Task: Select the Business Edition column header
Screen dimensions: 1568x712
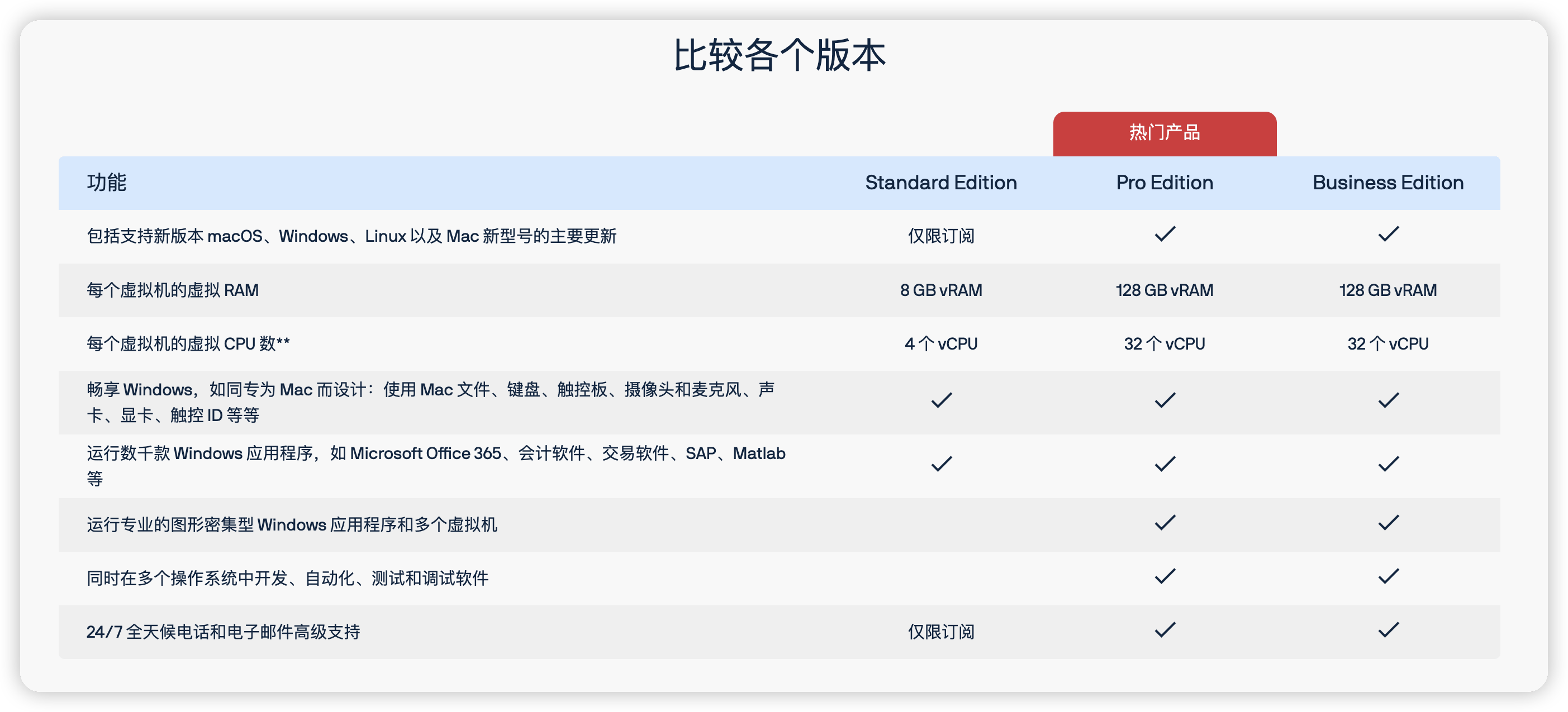Action: point(1388,183)
